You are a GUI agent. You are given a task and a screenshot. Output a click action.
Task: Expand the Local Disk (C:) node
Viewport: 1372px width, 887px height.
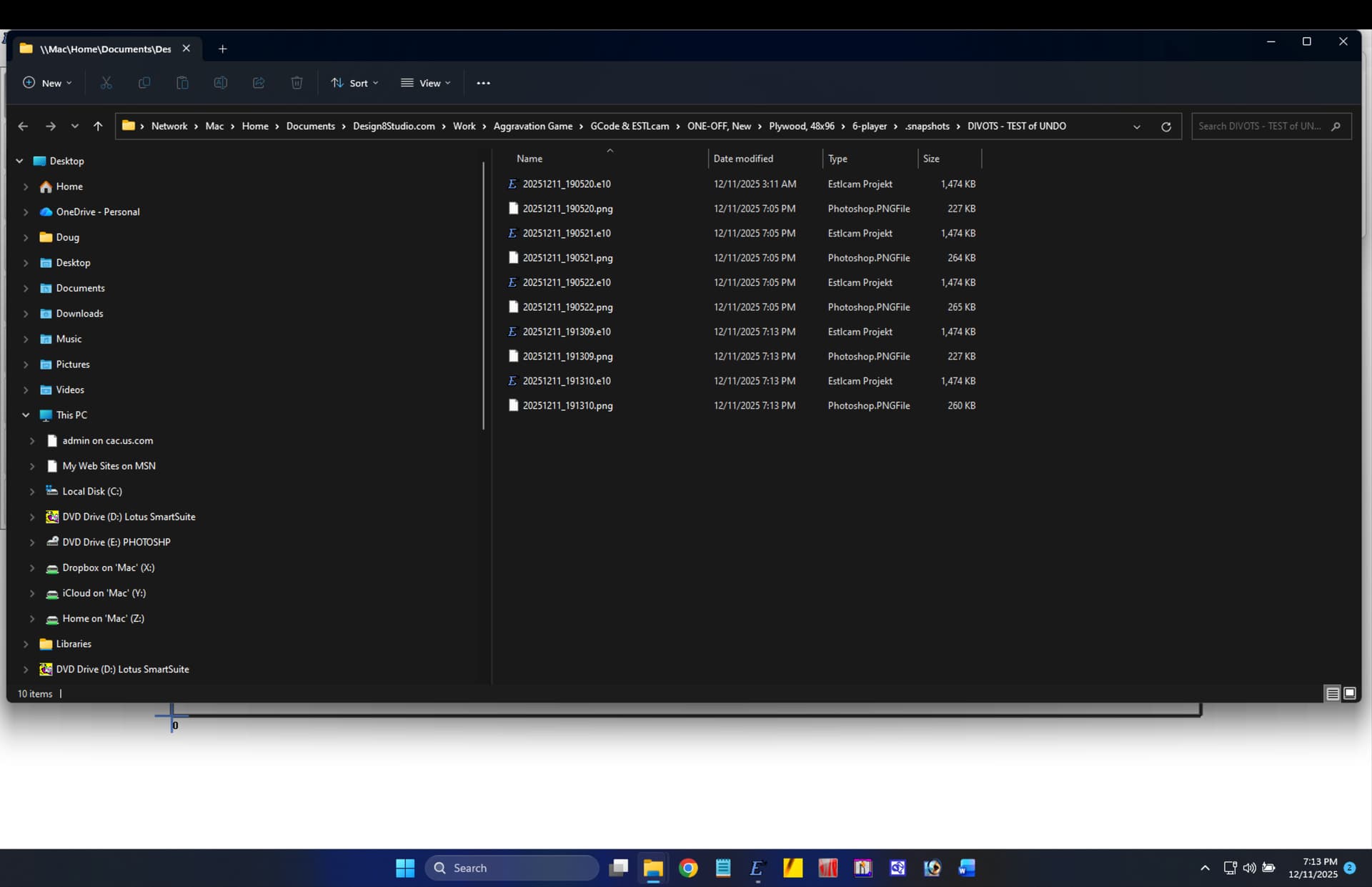click(x=32, y=492)
